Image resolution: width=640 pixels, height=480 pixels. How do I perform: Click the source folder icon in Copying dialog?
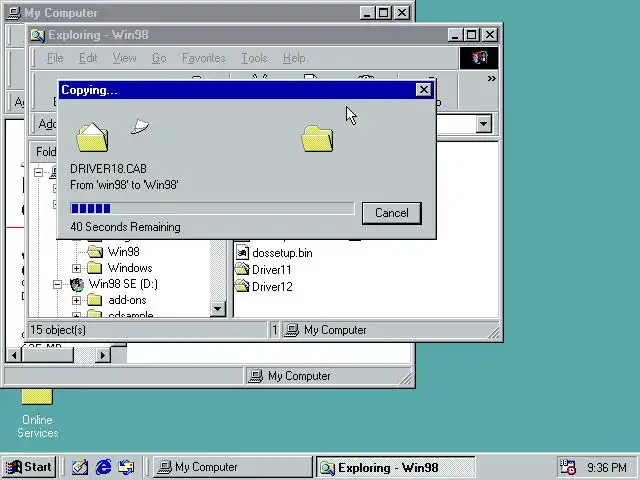tap(93, 138)
